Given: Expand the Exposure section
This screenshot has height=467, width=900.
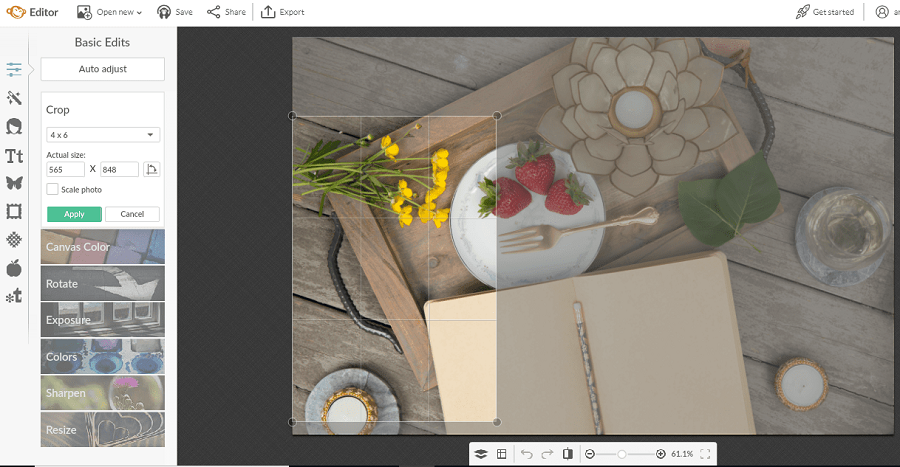Looking at the screenshot, I should 103,320.
